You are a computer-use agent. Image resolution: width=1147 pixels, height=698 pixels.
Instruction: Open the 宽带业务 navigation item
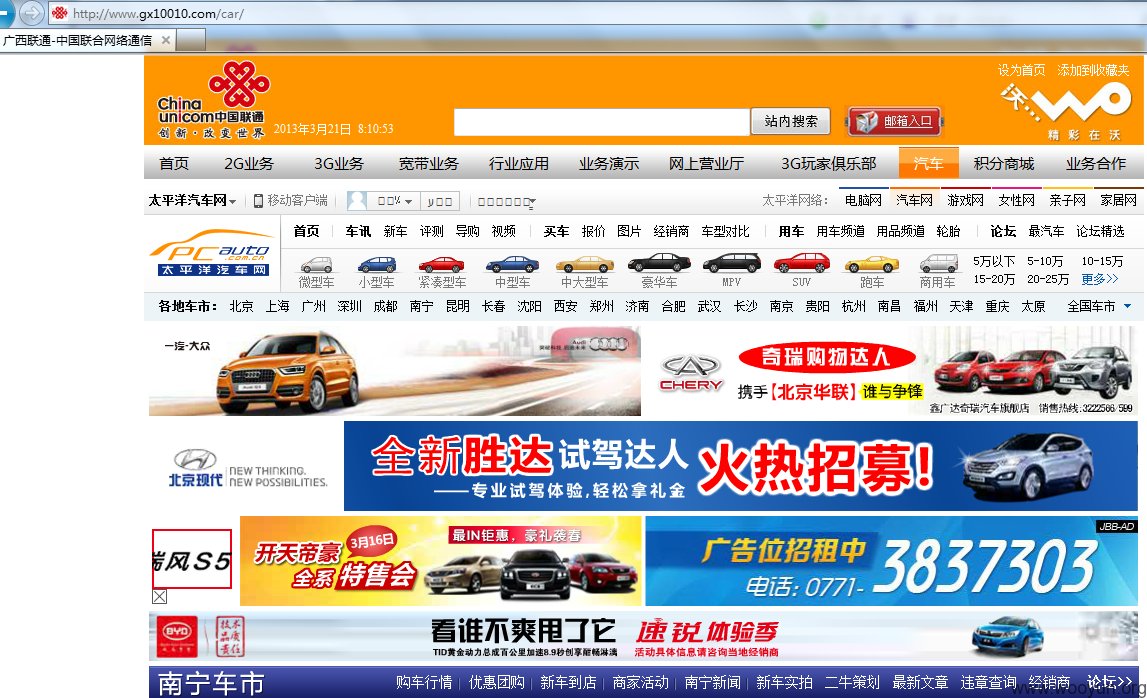point(429,164)
